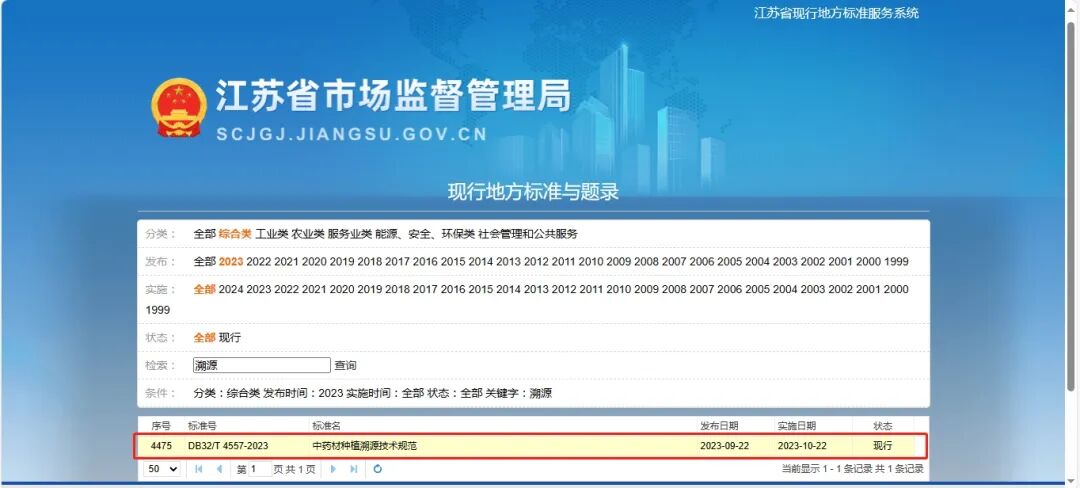Select 2010 in the 发布 year row
This screenshot has height=488, width=1080.
pyautogui.click(x=591, y=262)
